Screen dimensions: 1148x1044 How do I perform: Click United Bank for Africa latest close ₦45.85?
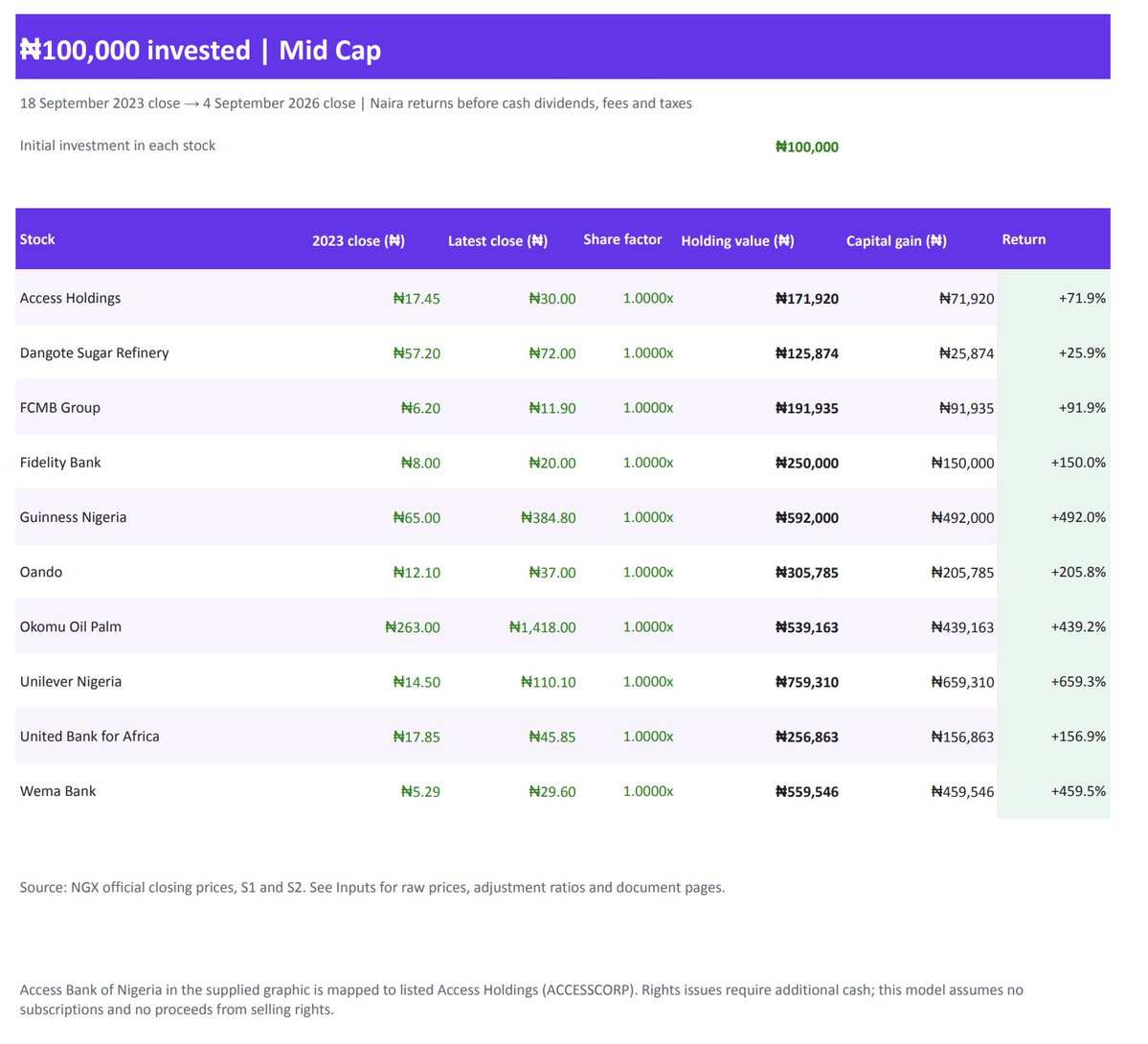tap(552, 738)
